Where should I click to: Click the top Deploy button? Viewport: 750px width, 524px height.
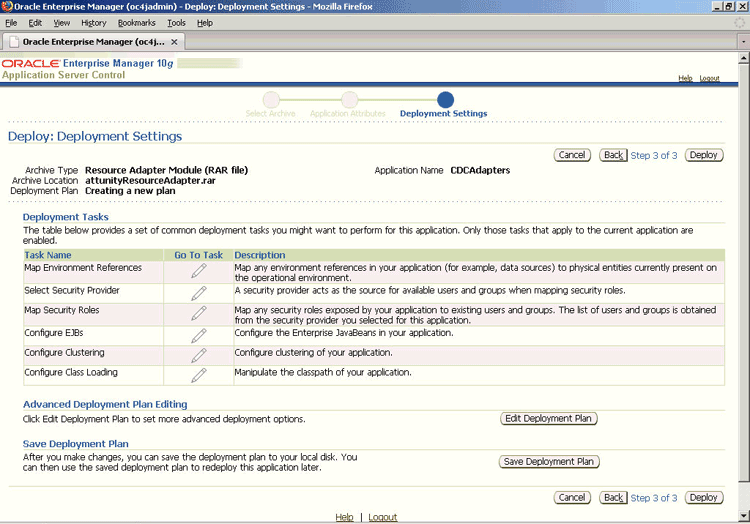tap(704, 155)
